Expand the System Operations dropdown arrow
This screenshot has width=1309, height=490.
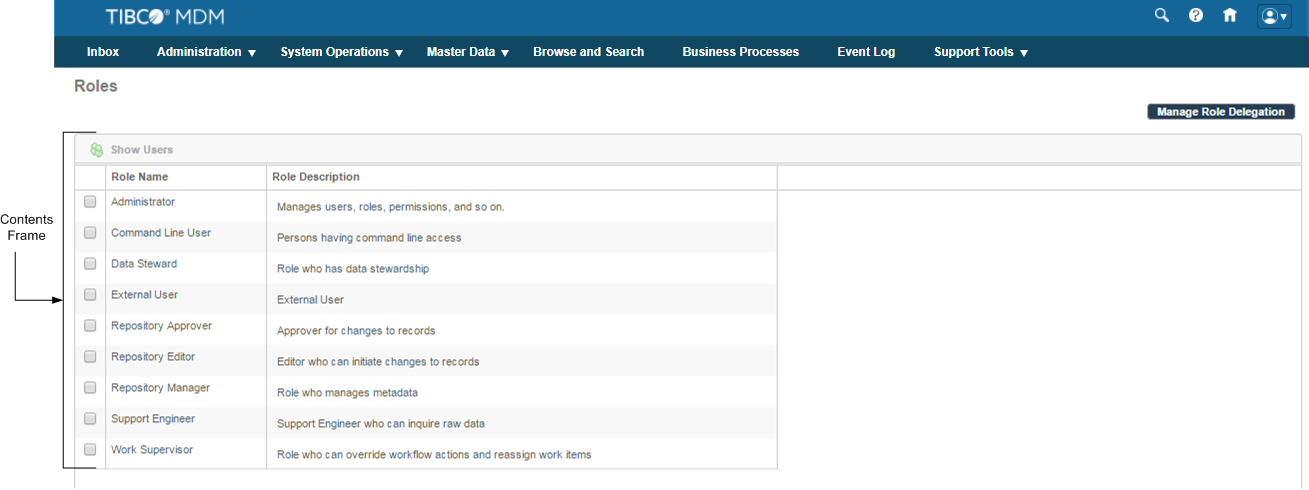coord(399,53)
